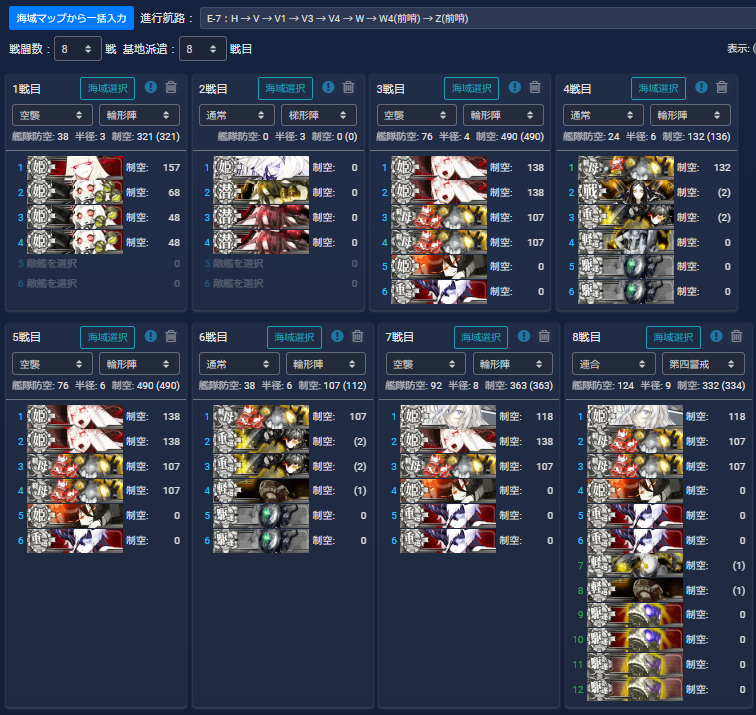This screenshot has width=756, height=715.
Task: Select enemy 1 princess thumbnail in 7戦目
Action: pos(448,417)
